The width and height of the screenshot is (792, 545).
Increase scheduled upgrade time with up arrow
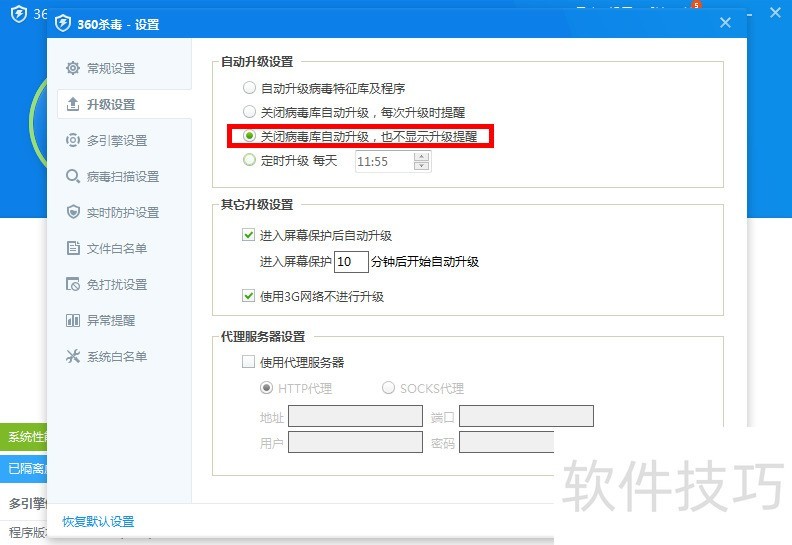tap(421, 157)
